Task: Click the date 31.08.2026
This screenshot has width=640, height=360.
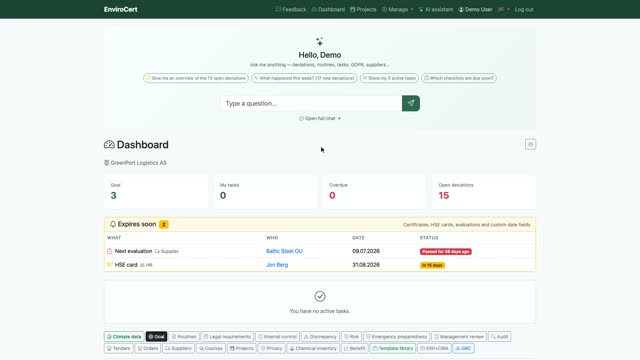Action: click(366, 265)
